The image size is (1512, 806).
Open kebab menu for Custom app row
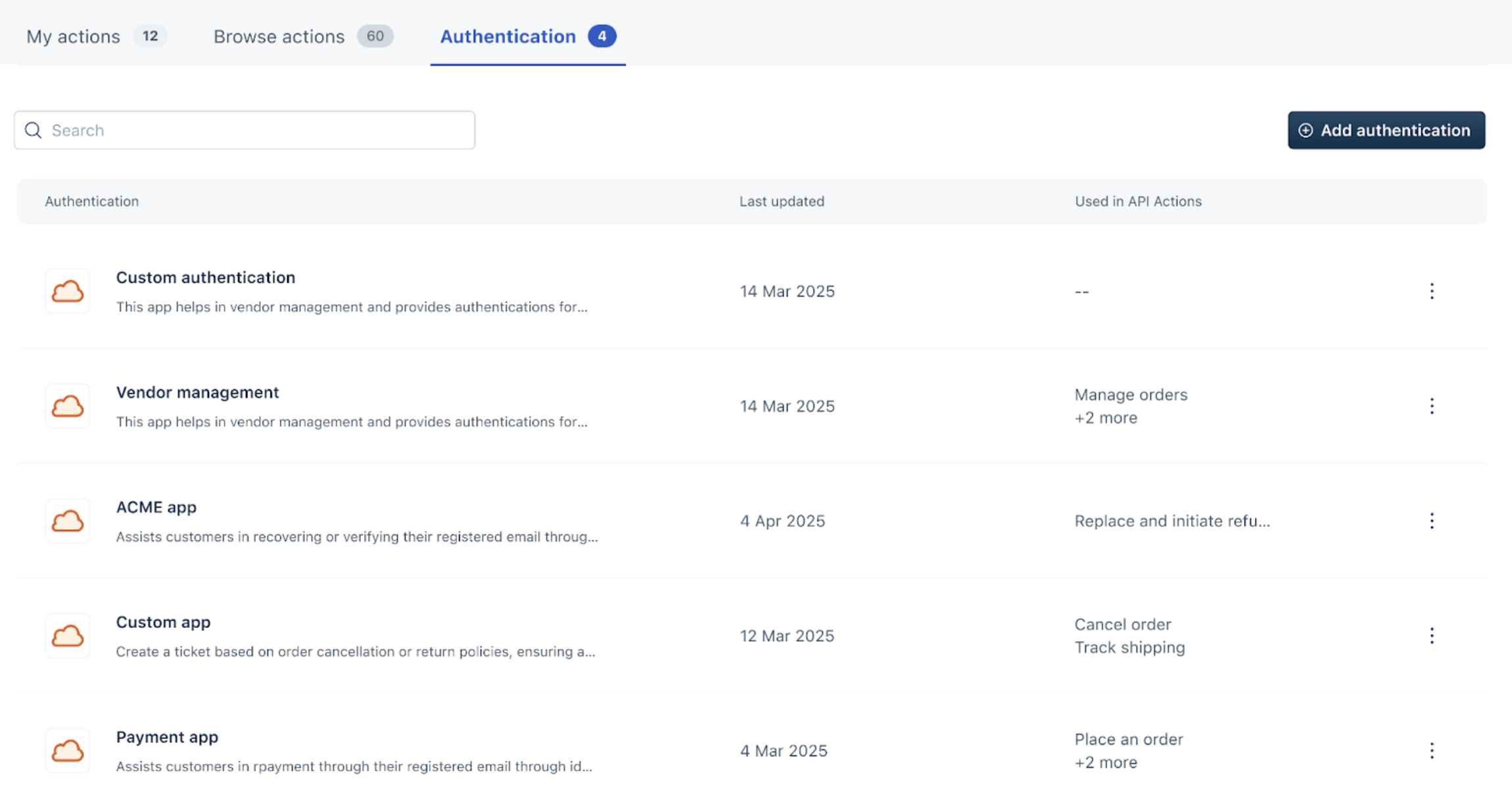[x=1431, y=636]
